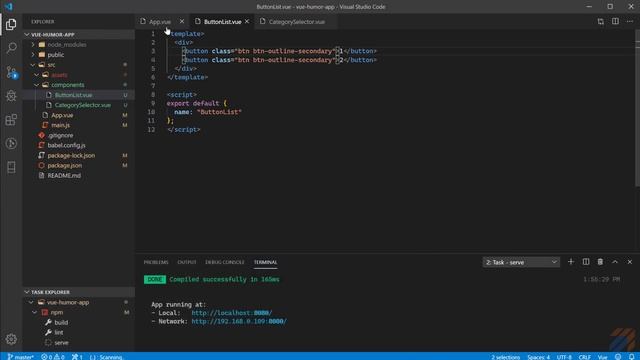Click the UTF-8 encoding status item

tap(564, 357)
